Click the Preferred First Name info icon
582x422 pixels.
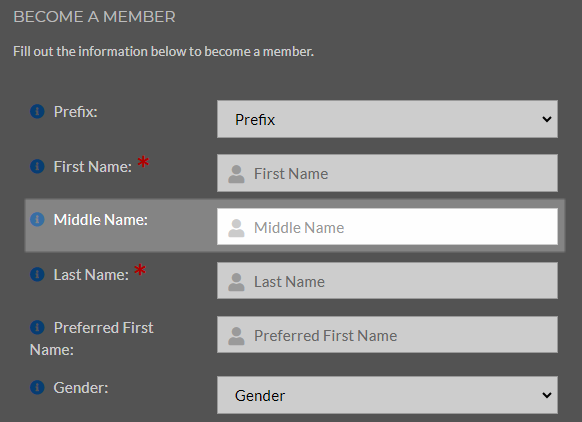[x=37, y=327]
